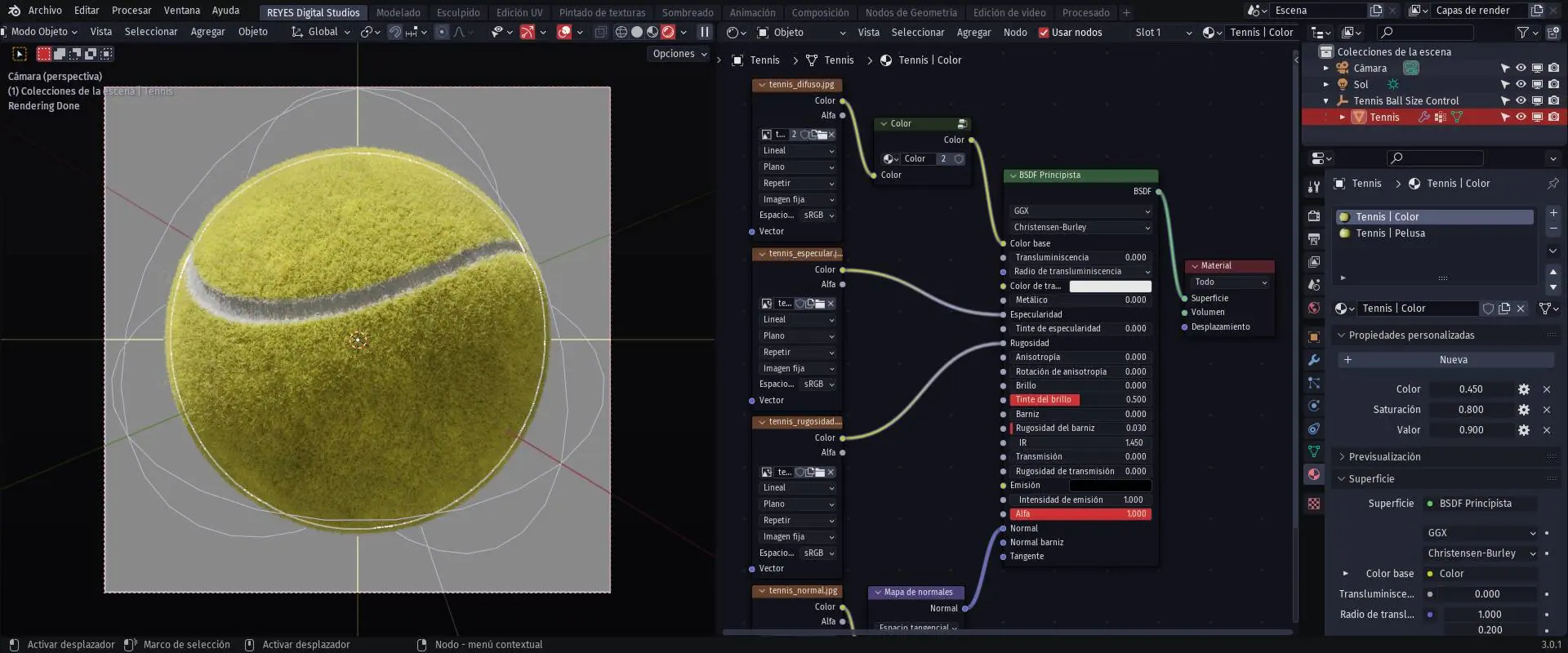Viewport: 1568px width, 653px height.
Task: Click the Color de transluminiscencia white swatch
Action: [x=1110, y=287]
